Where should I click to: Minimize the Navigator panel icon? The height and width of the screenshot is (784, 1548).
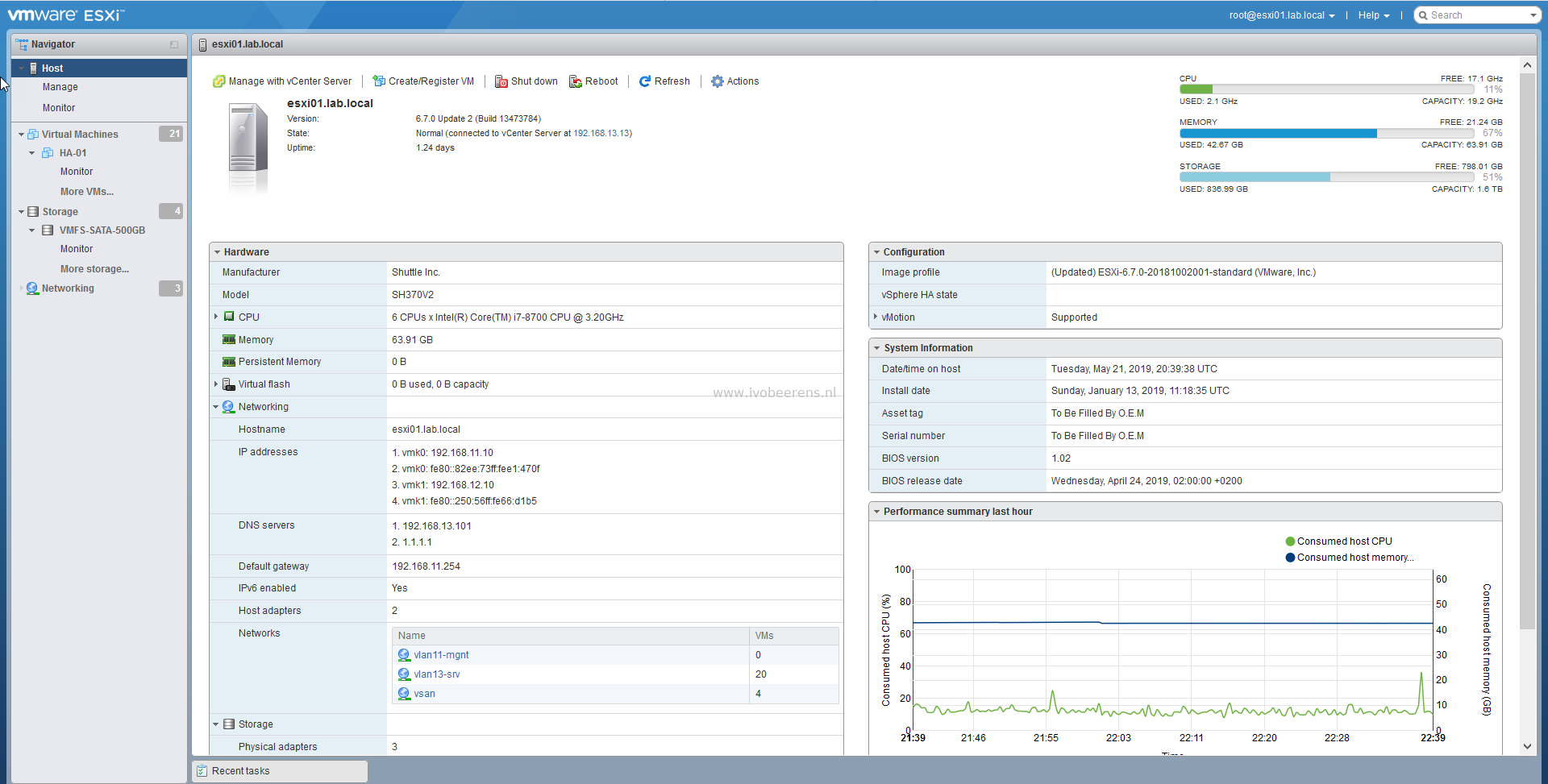coord(174,44)
